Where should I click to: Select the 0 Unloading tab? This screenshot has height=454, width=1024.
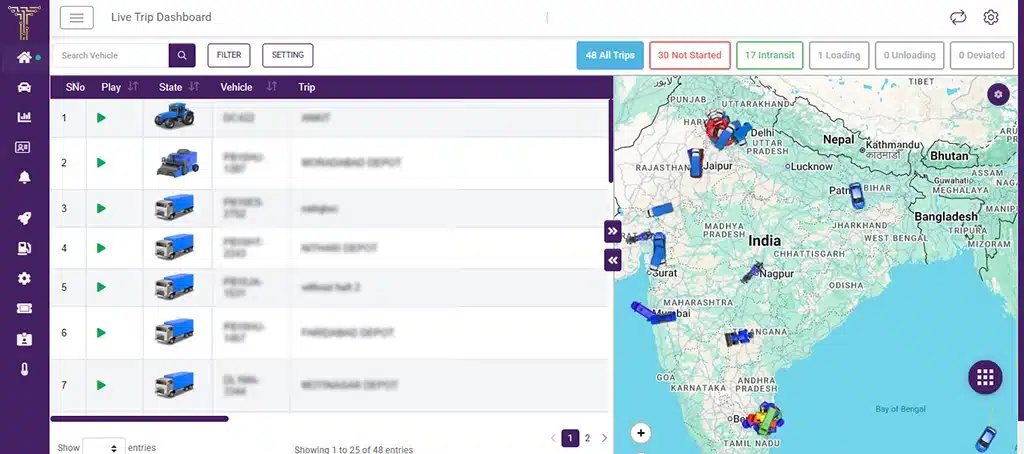coord(909,56)
